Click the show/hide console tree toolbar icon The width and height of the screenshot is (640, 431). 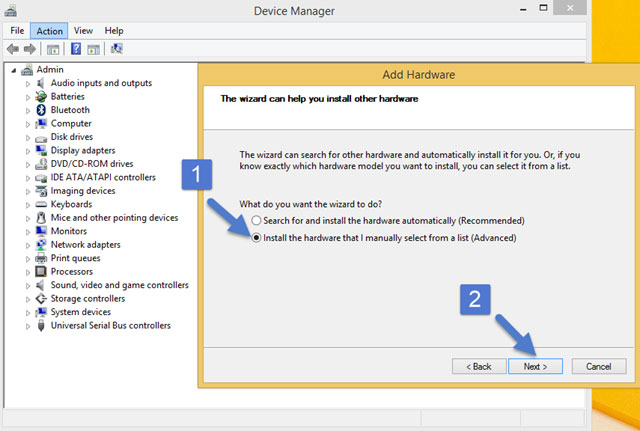pos(53,49)
